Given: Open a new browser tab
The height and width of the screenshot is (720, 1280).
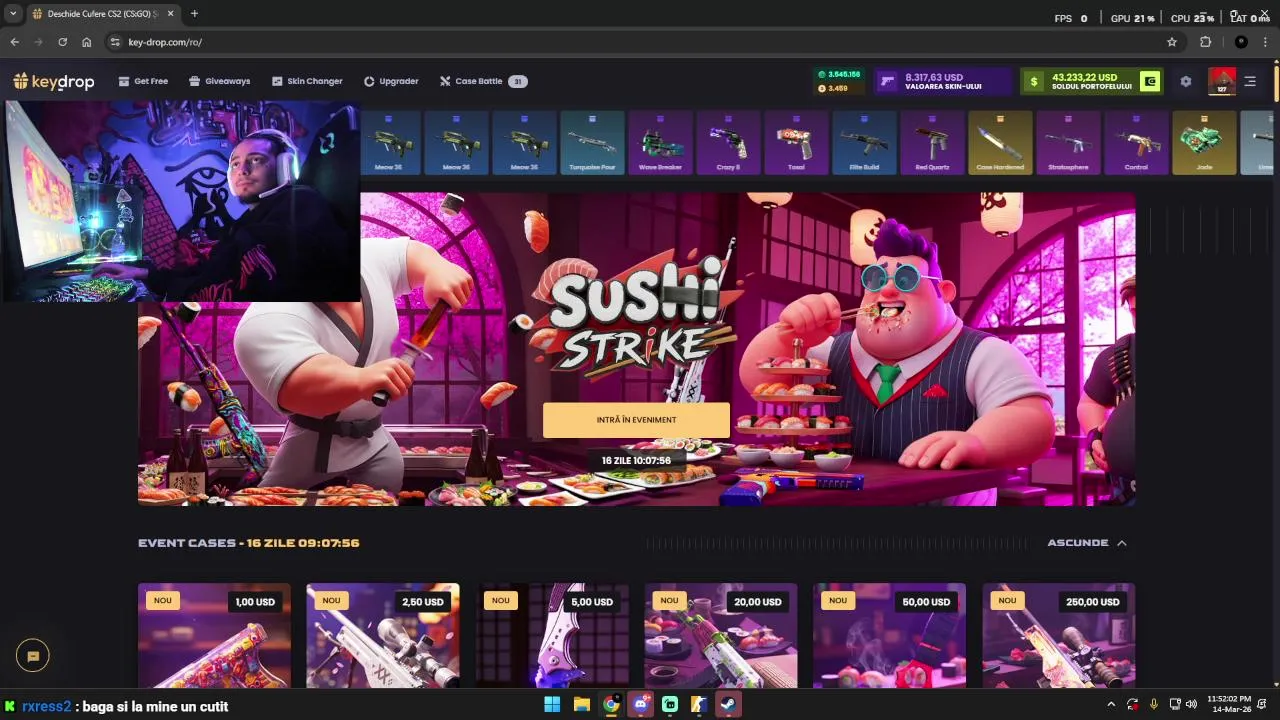Looking at the screenshot, I should click(194, 14).
